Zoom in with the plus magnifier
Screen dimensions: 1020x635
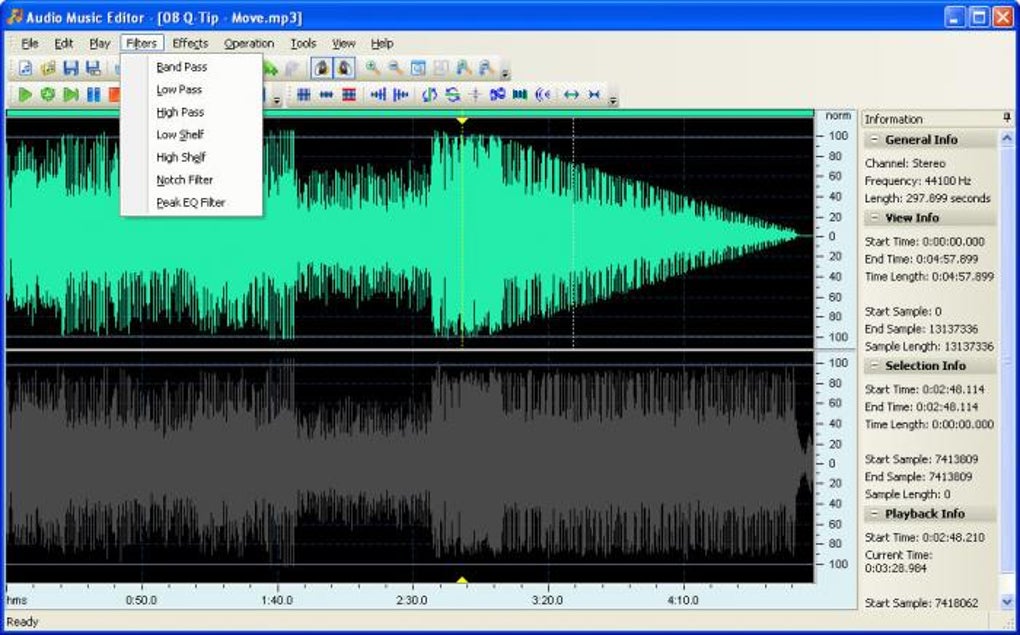click(x=373, y=69)
